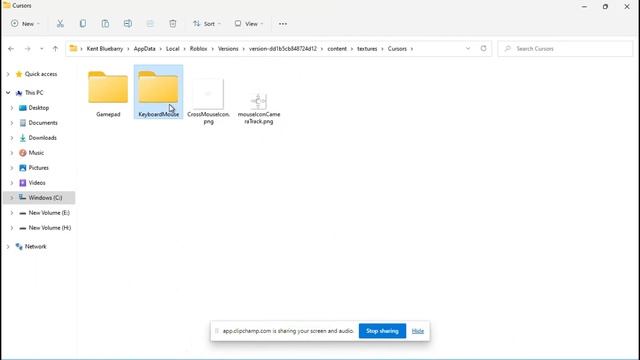Click the Delete trash icon
Viewport: 640px width, 360px height.
pyautogui.click(x=173, y=24)
